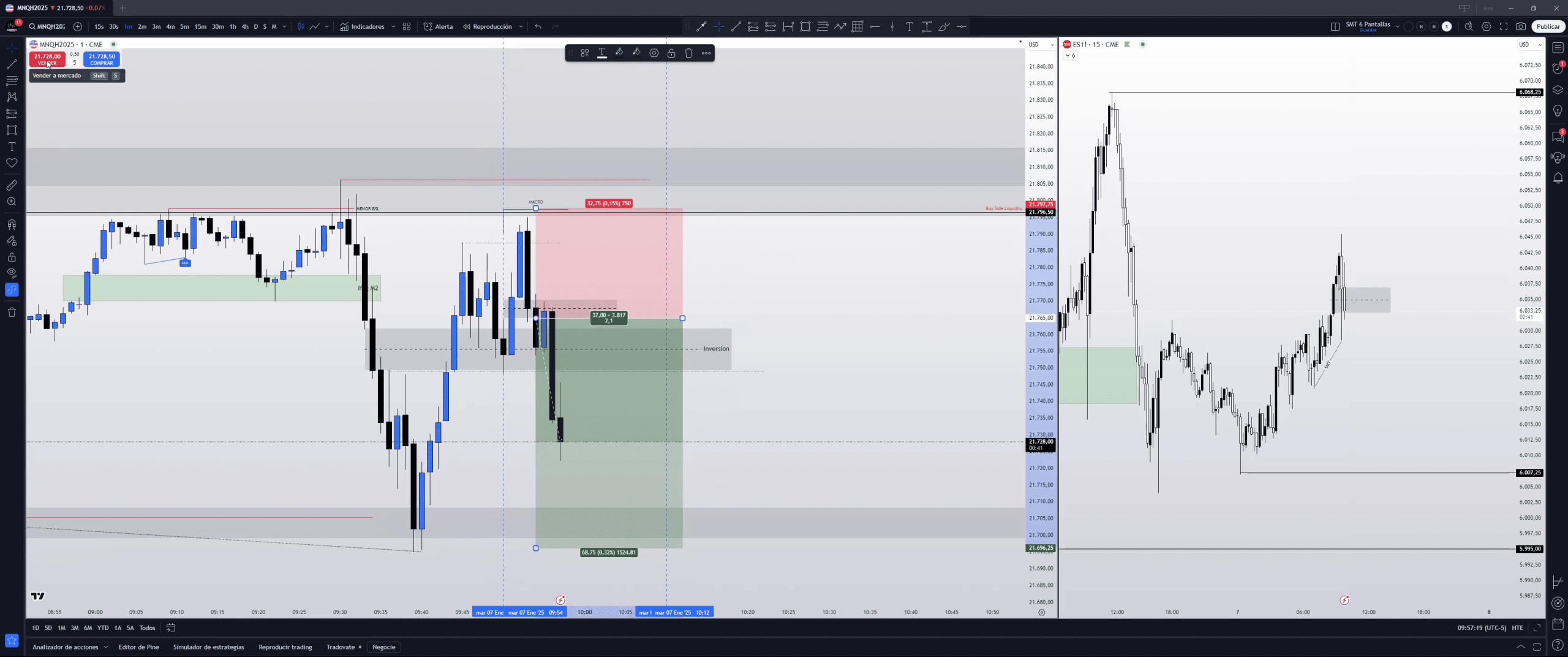Image resolution: width=1568 pixels, height=657 pixels.
Task: Click the Publicar button
Action: coord(1548,26)
